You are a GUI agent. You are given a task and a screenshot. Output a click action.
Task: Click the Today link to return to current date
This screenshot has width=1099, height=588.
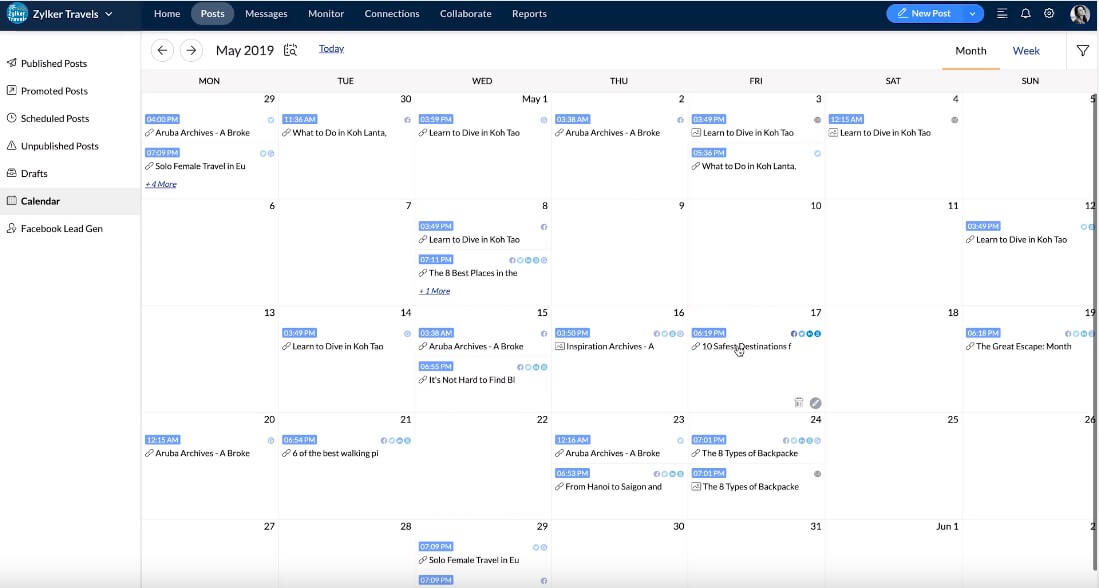pos(331,48)
